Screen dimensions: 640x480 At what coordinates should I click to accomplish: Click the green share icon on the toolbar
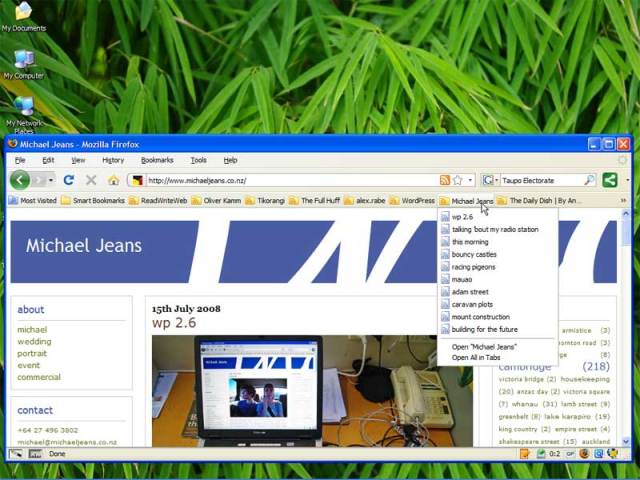pyautogui.click(x=609, y=180)
